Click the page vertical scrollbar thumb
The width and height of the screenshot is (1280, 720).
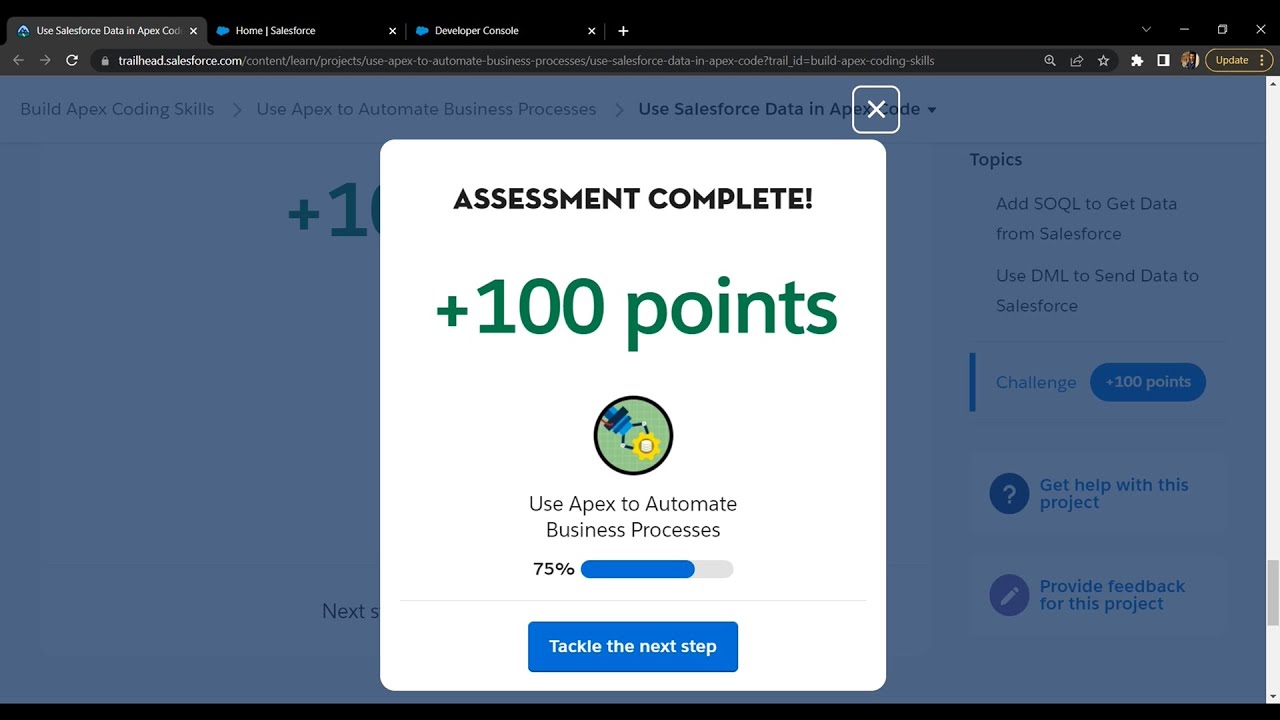pyautogui.click(x=1272, y=593)
